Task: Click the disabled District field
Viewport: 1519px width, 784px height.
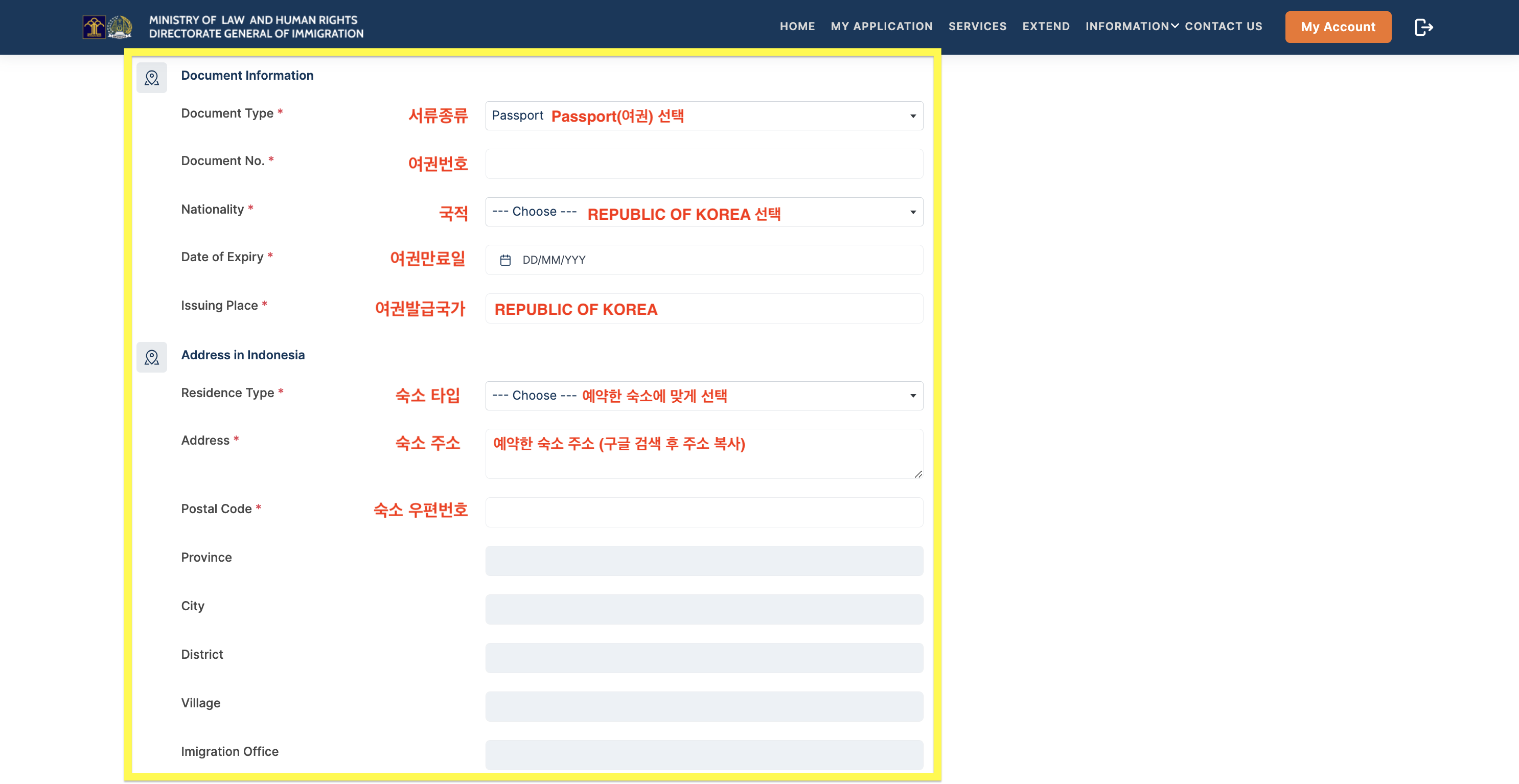Action: (x=704, y=658)
